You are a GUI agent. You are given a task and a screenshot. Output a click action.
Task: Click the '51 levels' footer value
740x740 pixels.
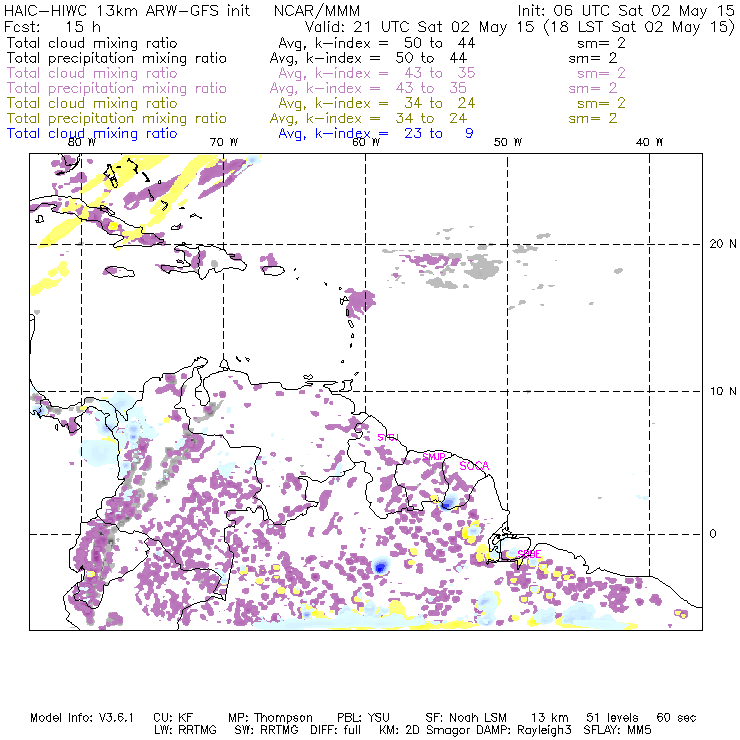click(612, 718)
